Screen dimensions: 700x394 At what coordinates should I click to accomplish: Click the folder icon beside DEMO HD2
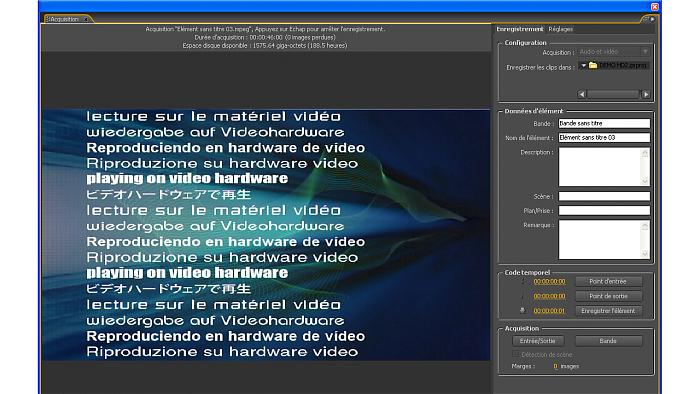(x=593, y=65)
